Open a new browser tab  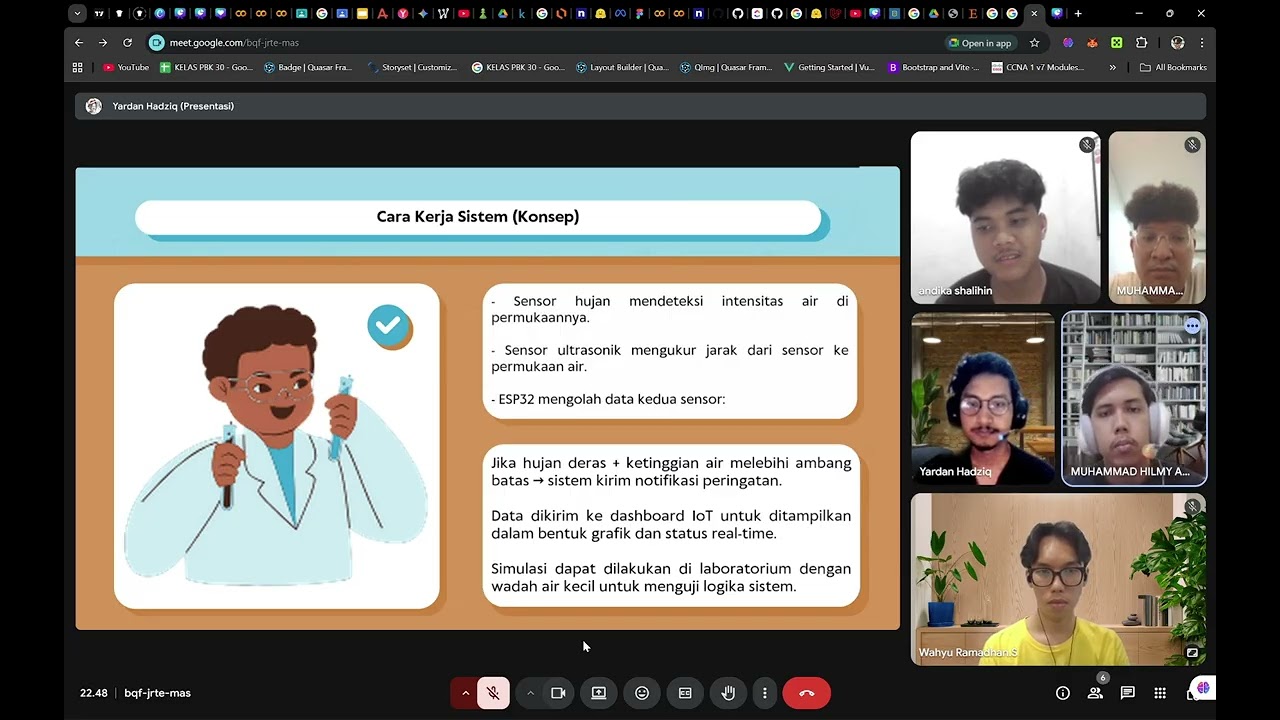[x=1078, y=14]
